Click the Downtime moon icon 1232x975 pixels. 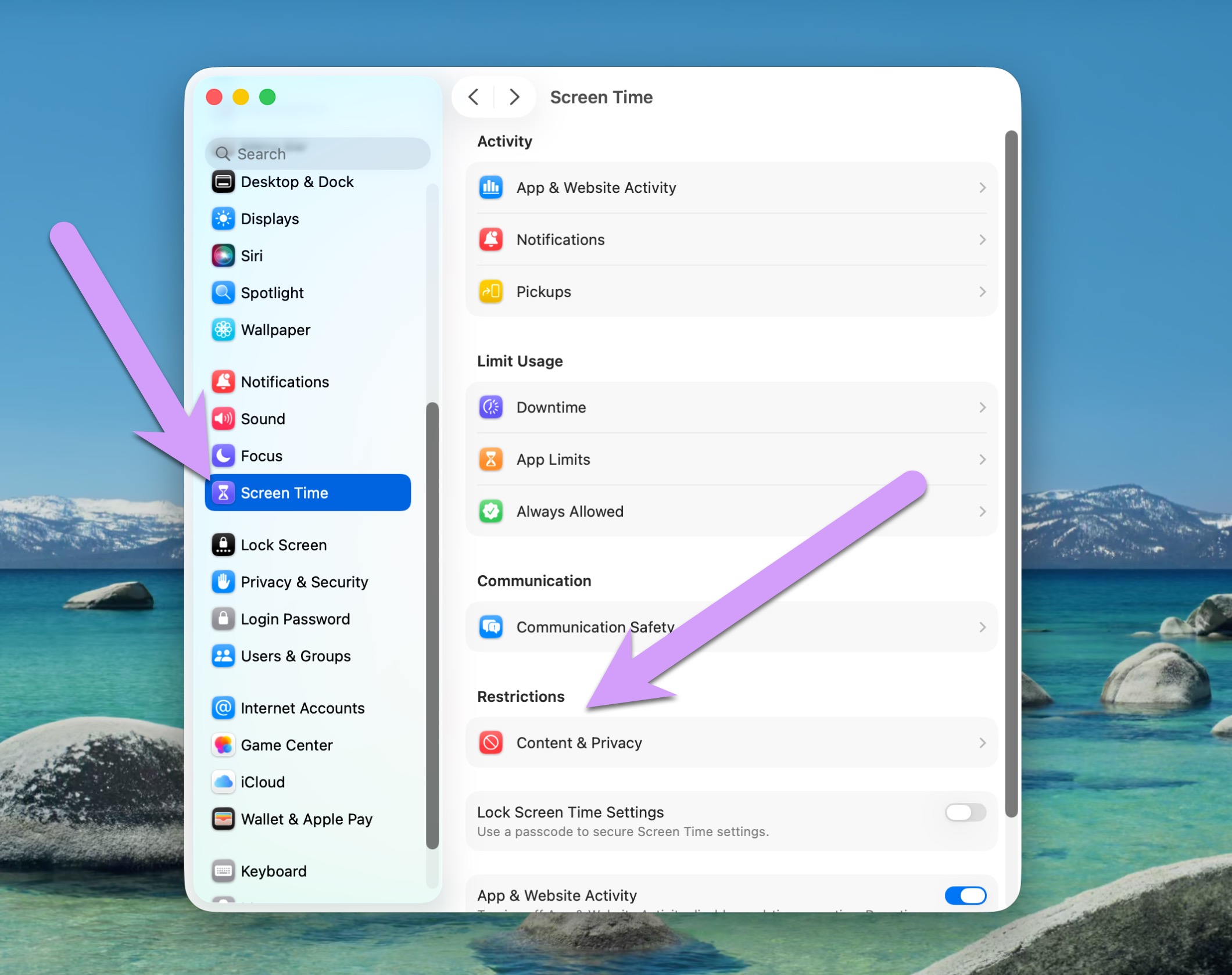click(490, 407)
